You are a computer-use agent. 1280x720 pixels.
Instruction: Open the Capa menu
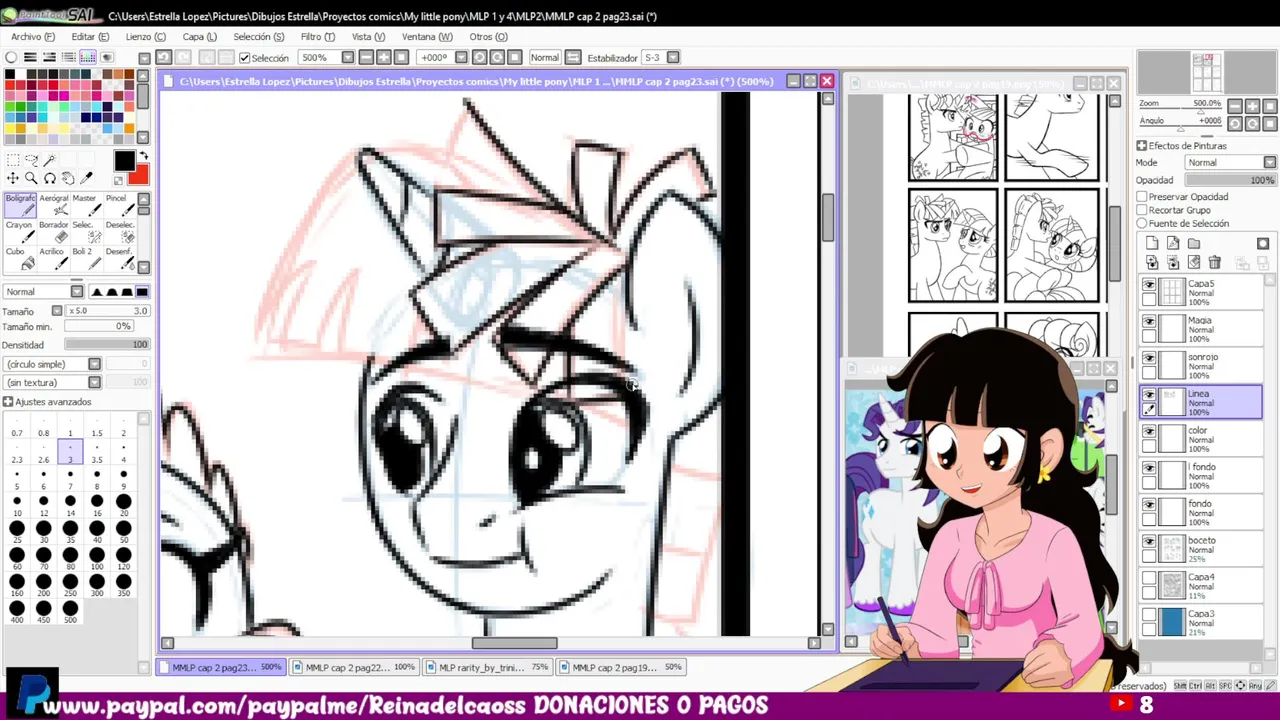pyautogui.click(x=199, y=37)
